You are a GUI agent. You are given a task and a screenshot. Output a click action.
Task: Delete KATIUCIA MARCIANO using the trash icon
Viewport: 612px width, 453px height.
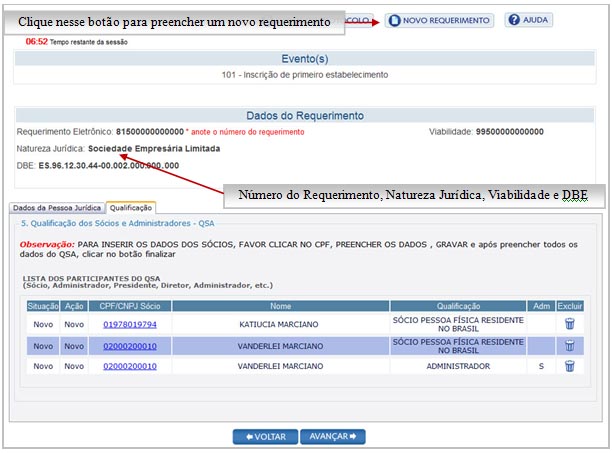[569, 324]
